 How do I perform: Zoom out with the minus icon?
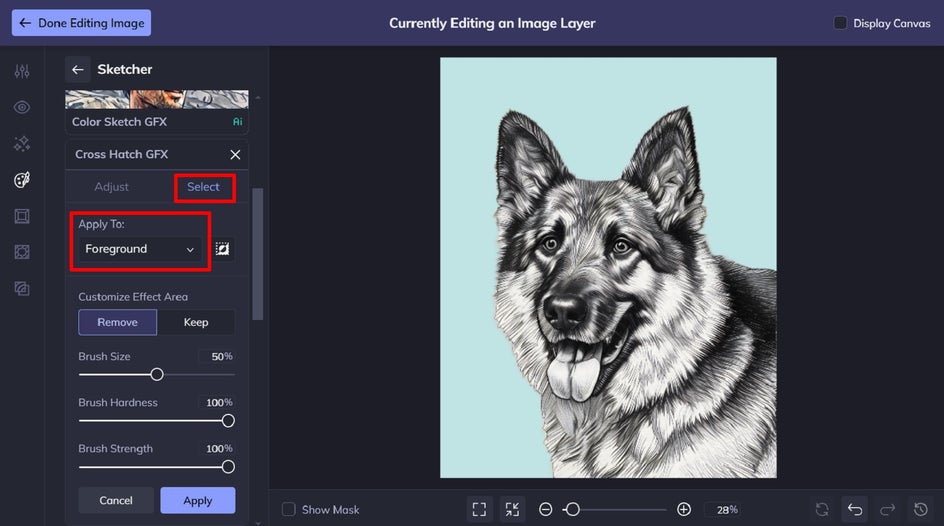tap(545, 510)
